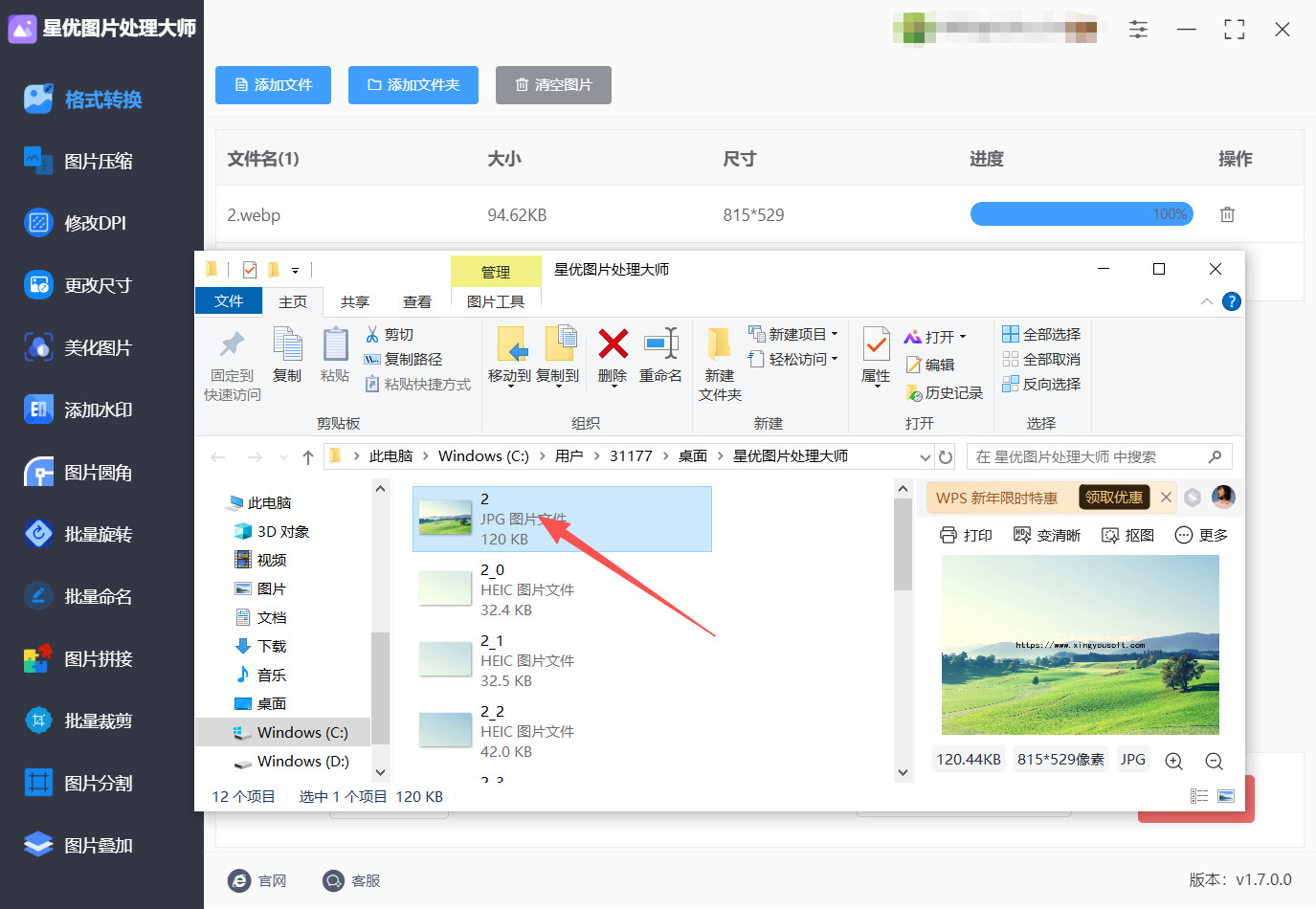Click 重命名 rename in the ribbon
Screen dimensions: 1316x909
click(660, 355)
